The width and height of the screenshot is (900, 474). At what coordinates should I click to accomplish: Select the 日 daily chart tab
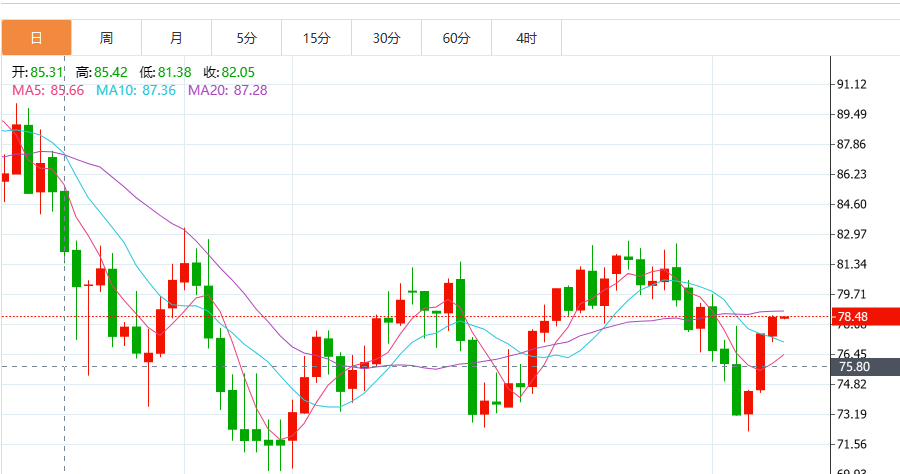(36, 38)
